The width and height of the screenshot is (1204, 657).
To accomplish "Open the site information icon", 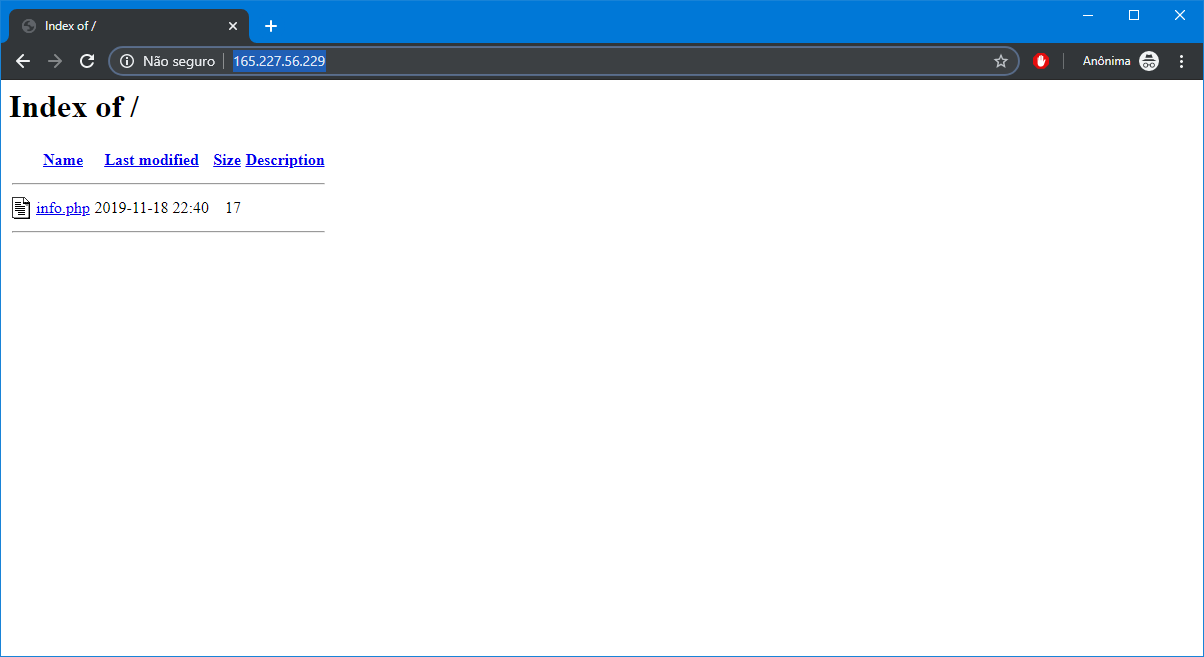I will point(127,61).
